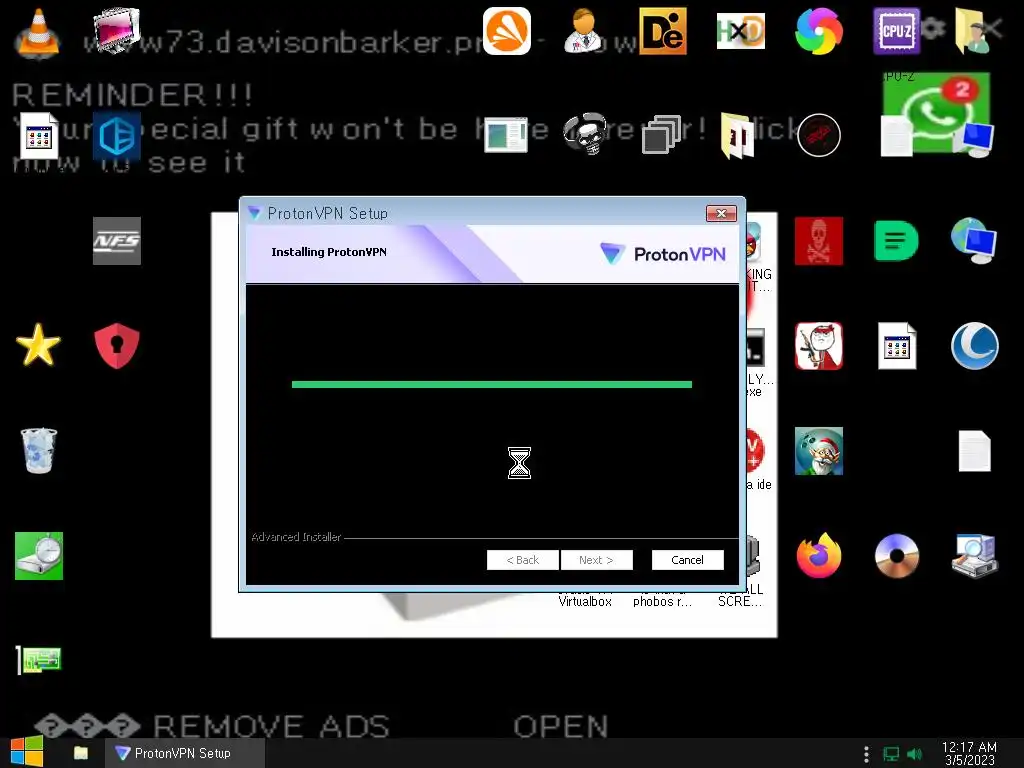Open the Windows Start menu
Image resolution: width=1024 pixels, height=768 pixels.
pos(27,752)
